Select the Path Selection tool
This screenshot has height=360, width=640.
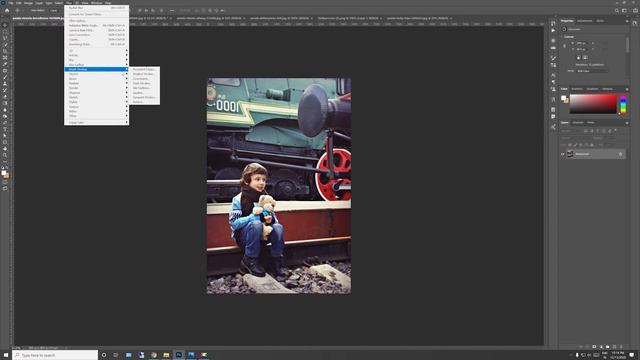5,136
